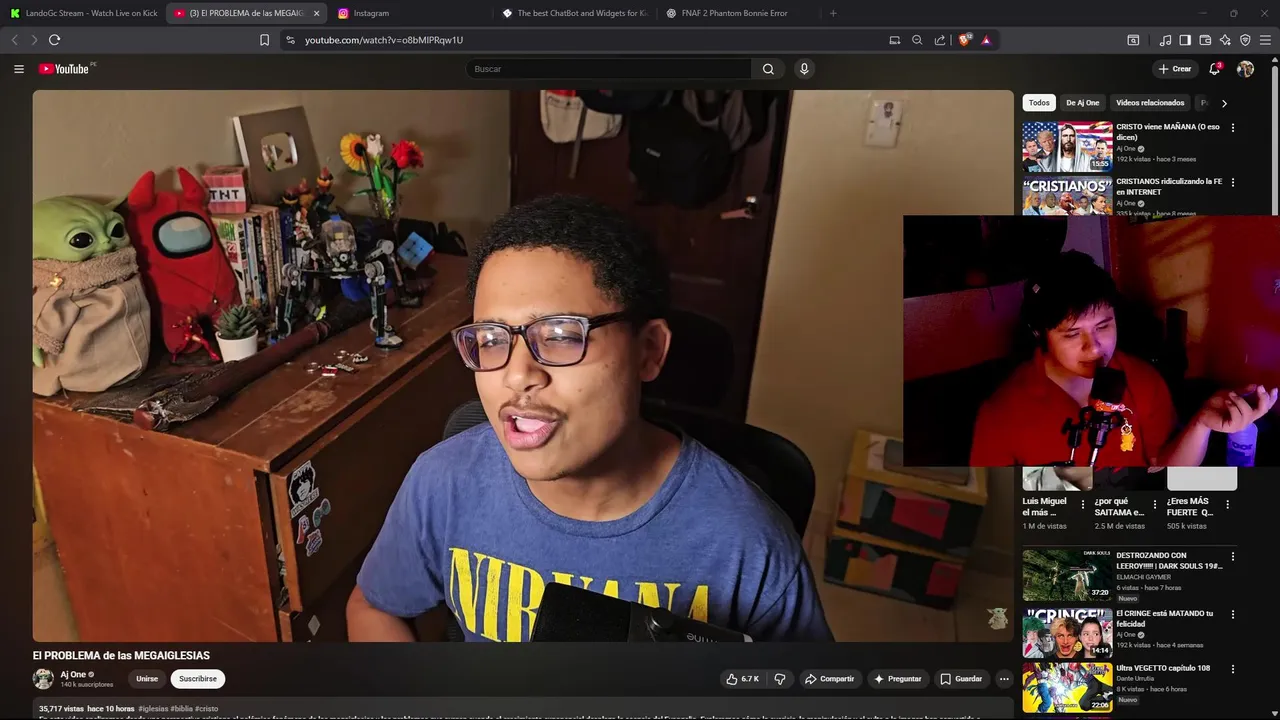Image resolution: width=1280 pixels, height=720 pixels.
Task: Open the notifications bell
Action: pos(1215,69)
